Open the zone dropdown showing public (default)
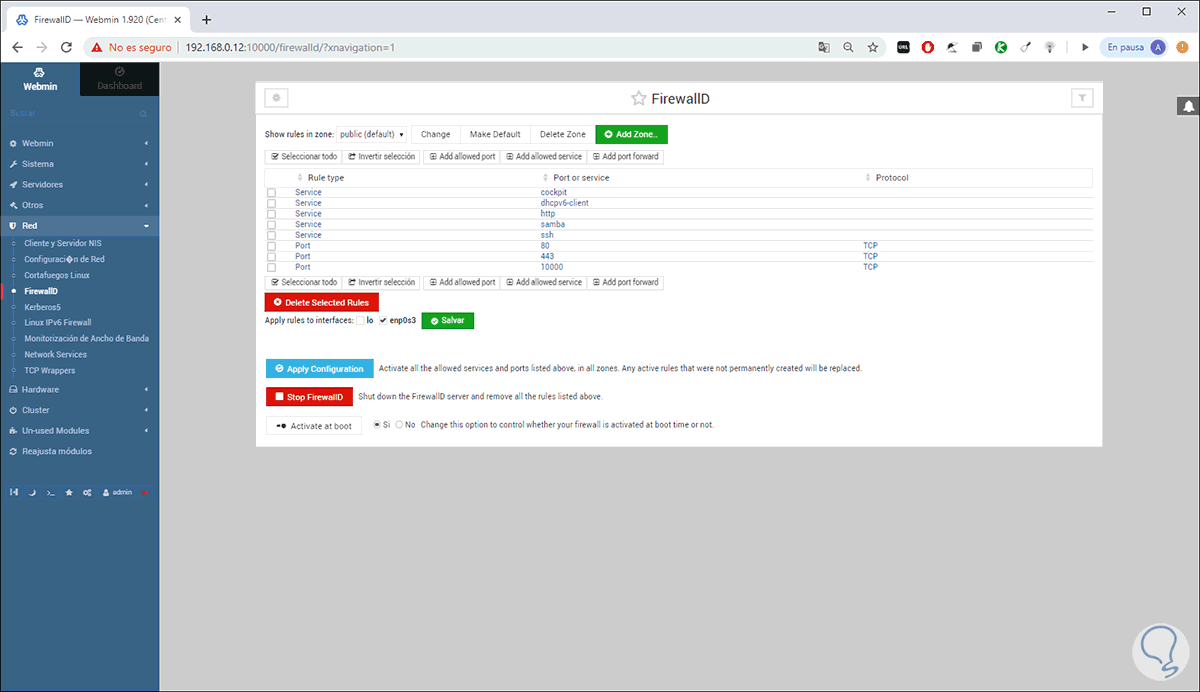The height and width of the screenshot is (692, 1200). [x=371, y=134]
